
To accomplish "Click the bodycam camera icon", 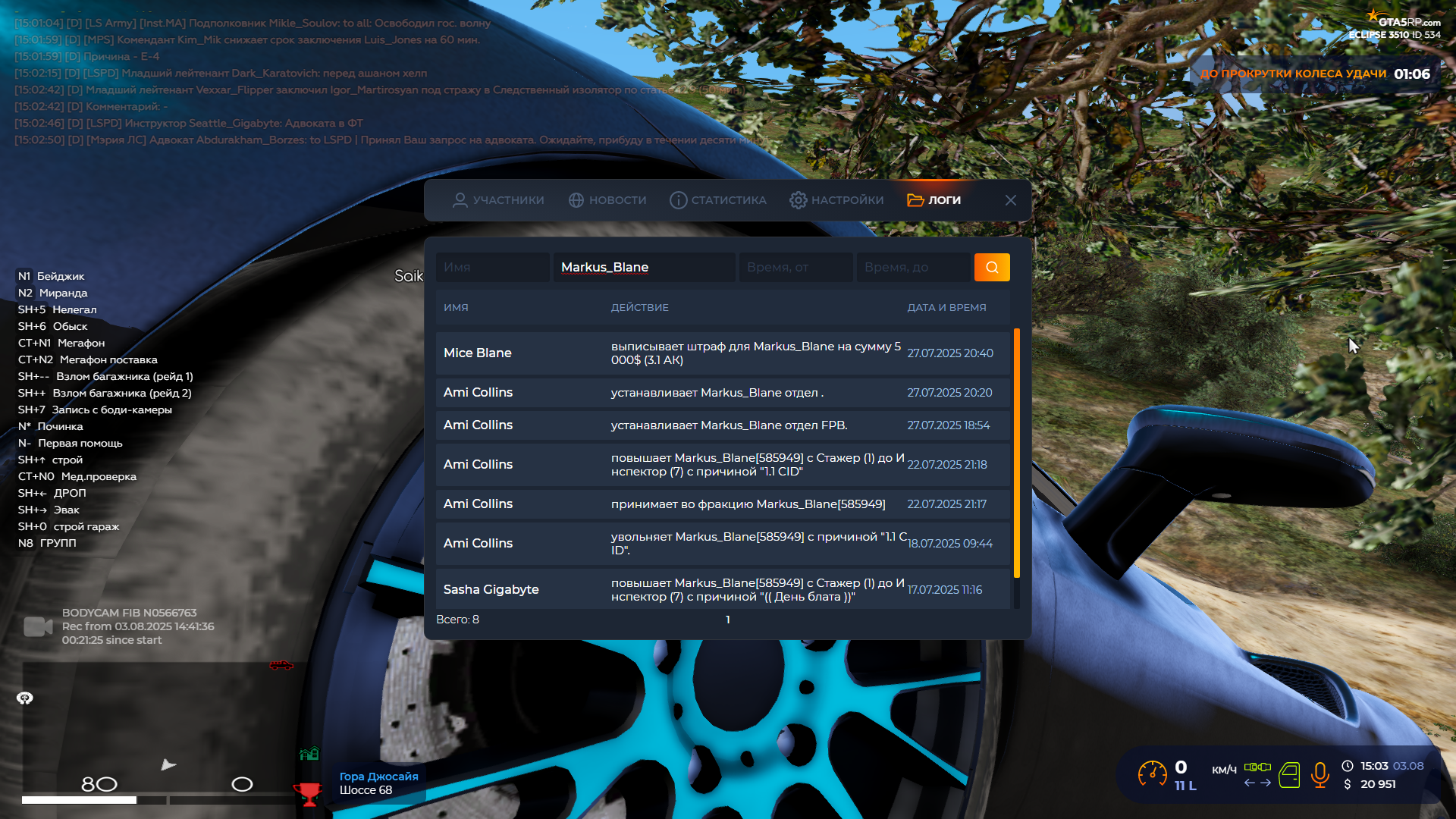I will tap(38, 626).
